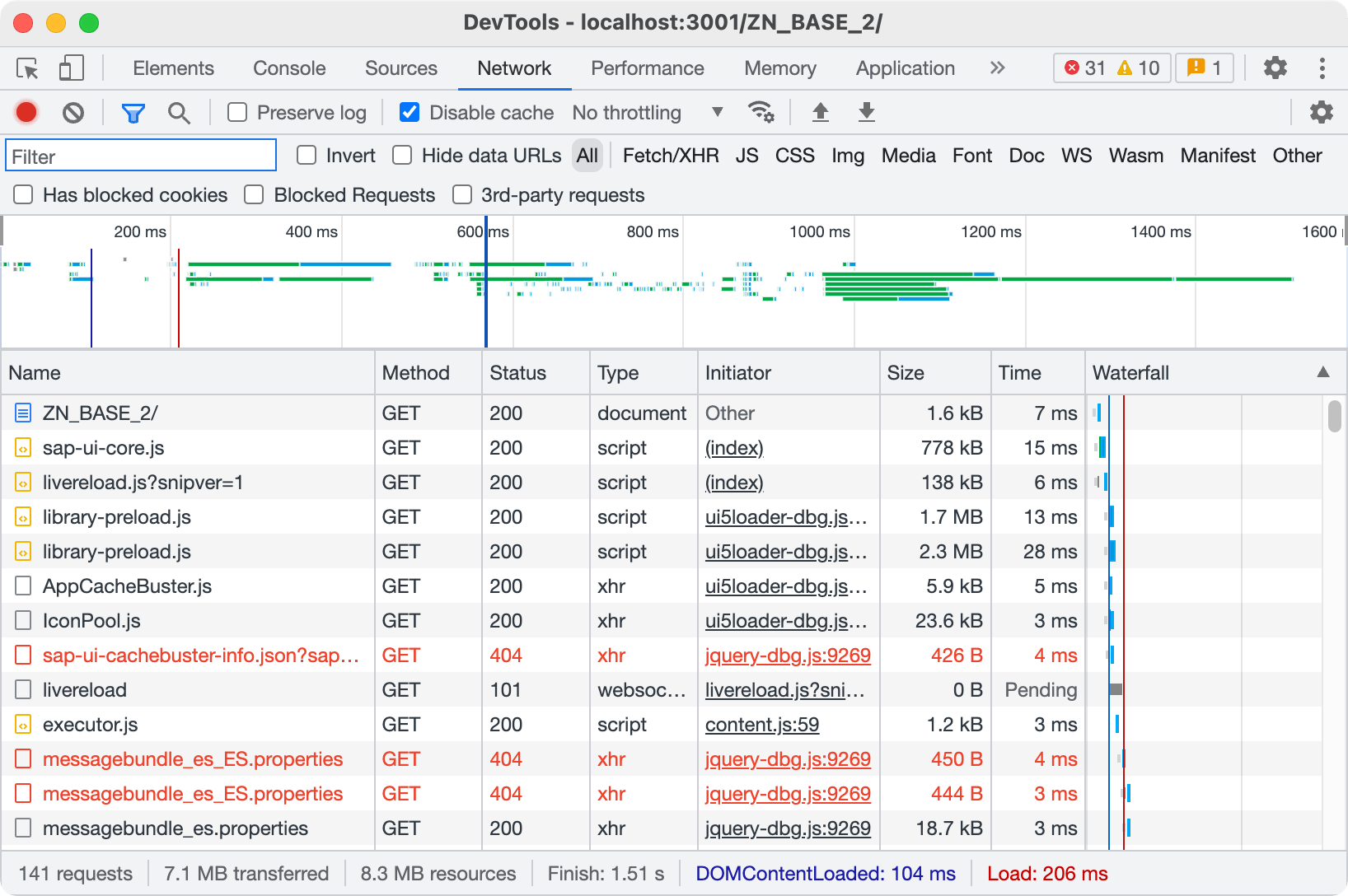This screenshot has width=1348, height=896.
Task: Expand the more tabs chevron
Action: click(997, 68)
